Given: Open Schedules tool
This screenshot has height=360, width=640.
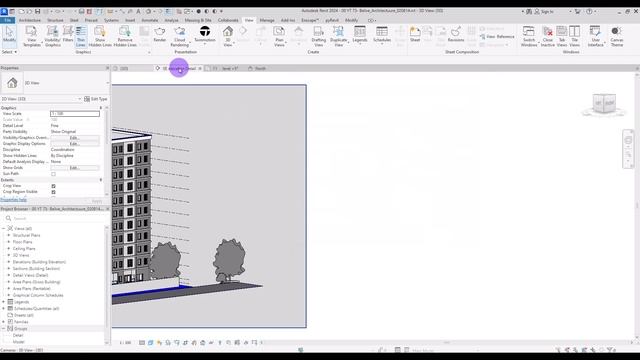Looking at the screenshot, I should click(x=382, y=34).
